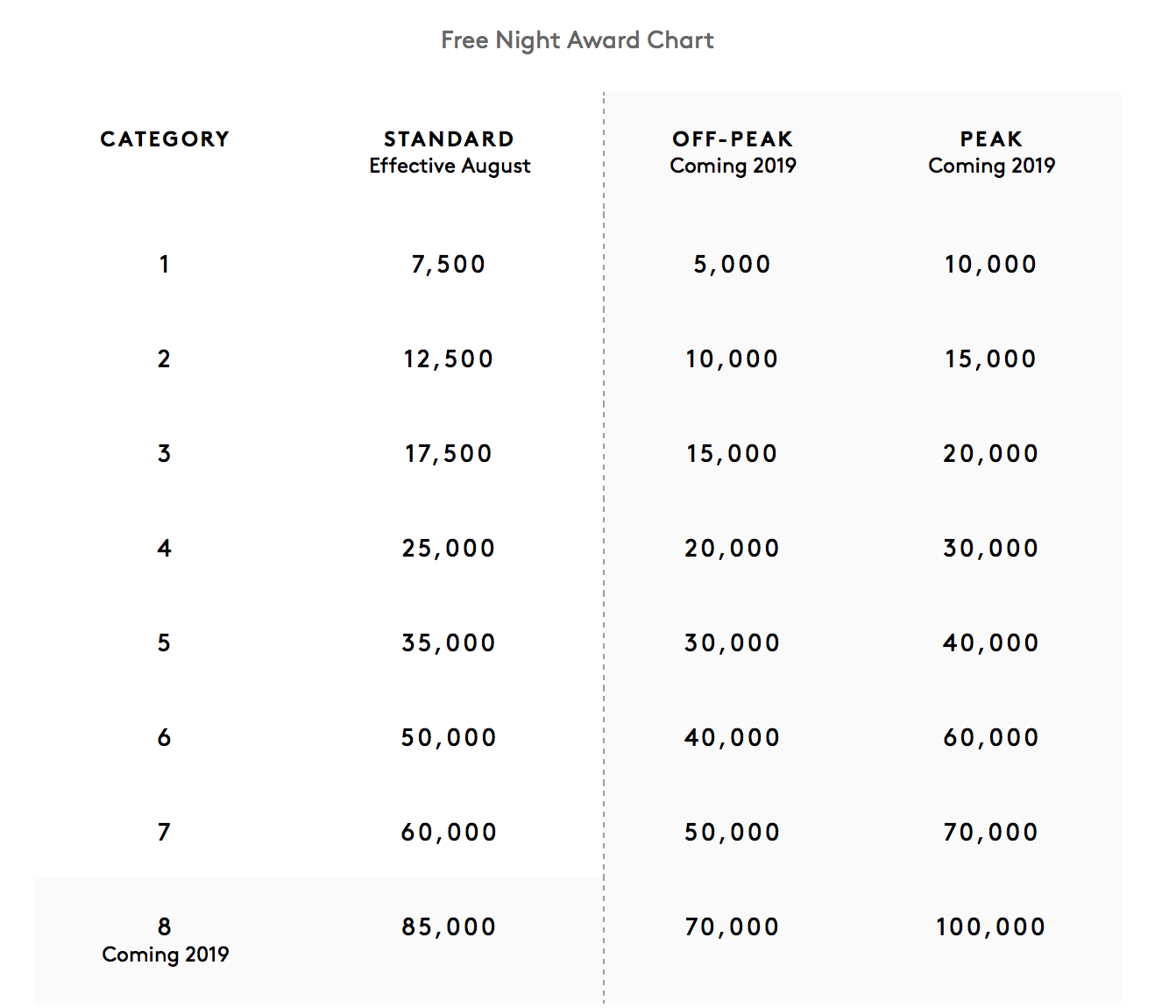Select Category 4 standard value 25,000
Image resolution: width=1176 pixels, height=1008 pixels.
449,549
